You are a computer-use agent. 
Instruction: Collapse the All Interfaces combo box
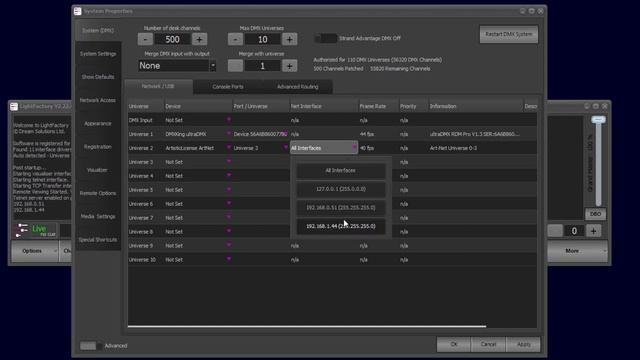click(x=354, y=148)
